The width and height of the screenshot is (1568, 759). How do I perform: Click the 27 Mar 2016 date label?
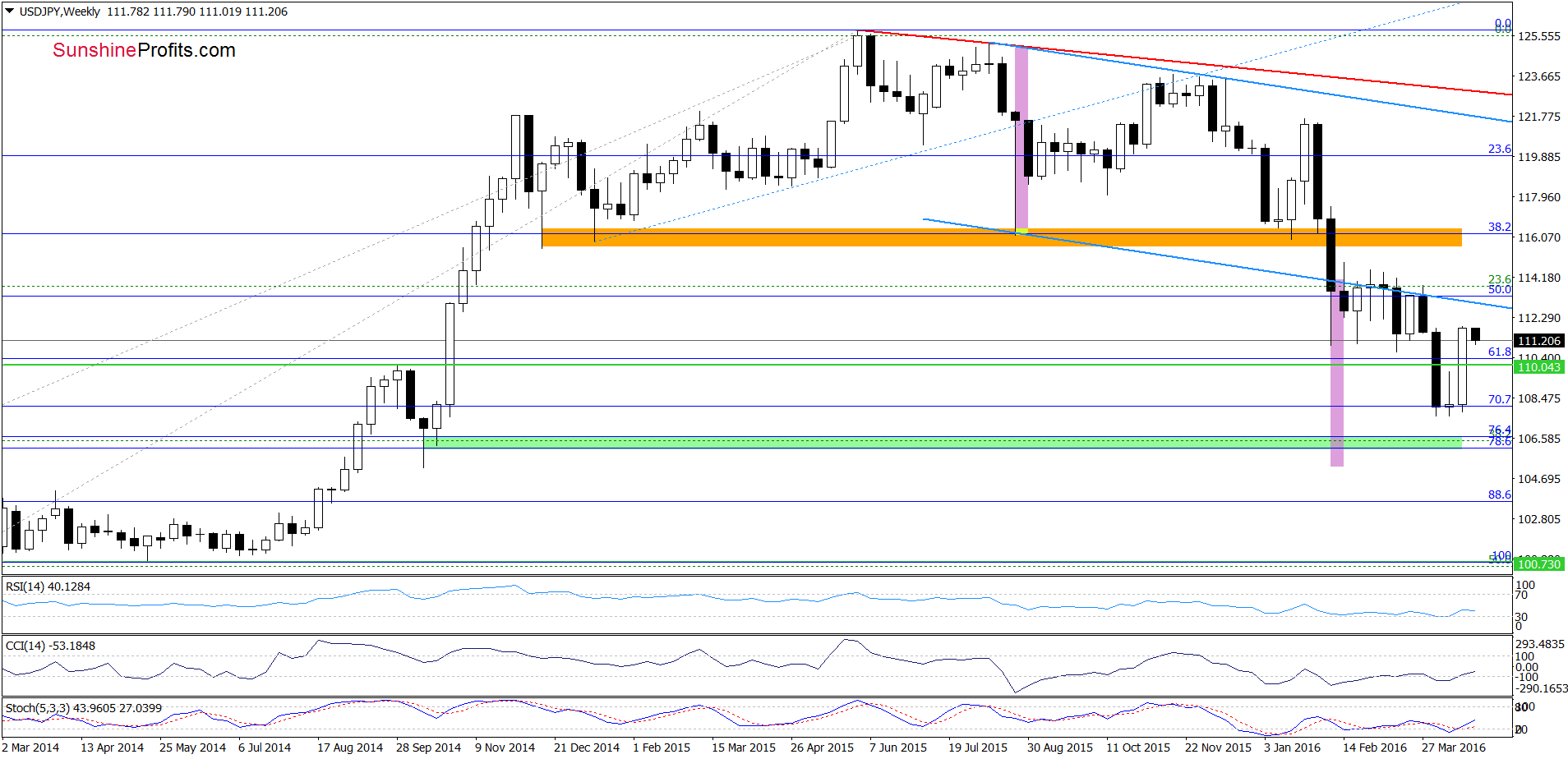(1454, 747)
